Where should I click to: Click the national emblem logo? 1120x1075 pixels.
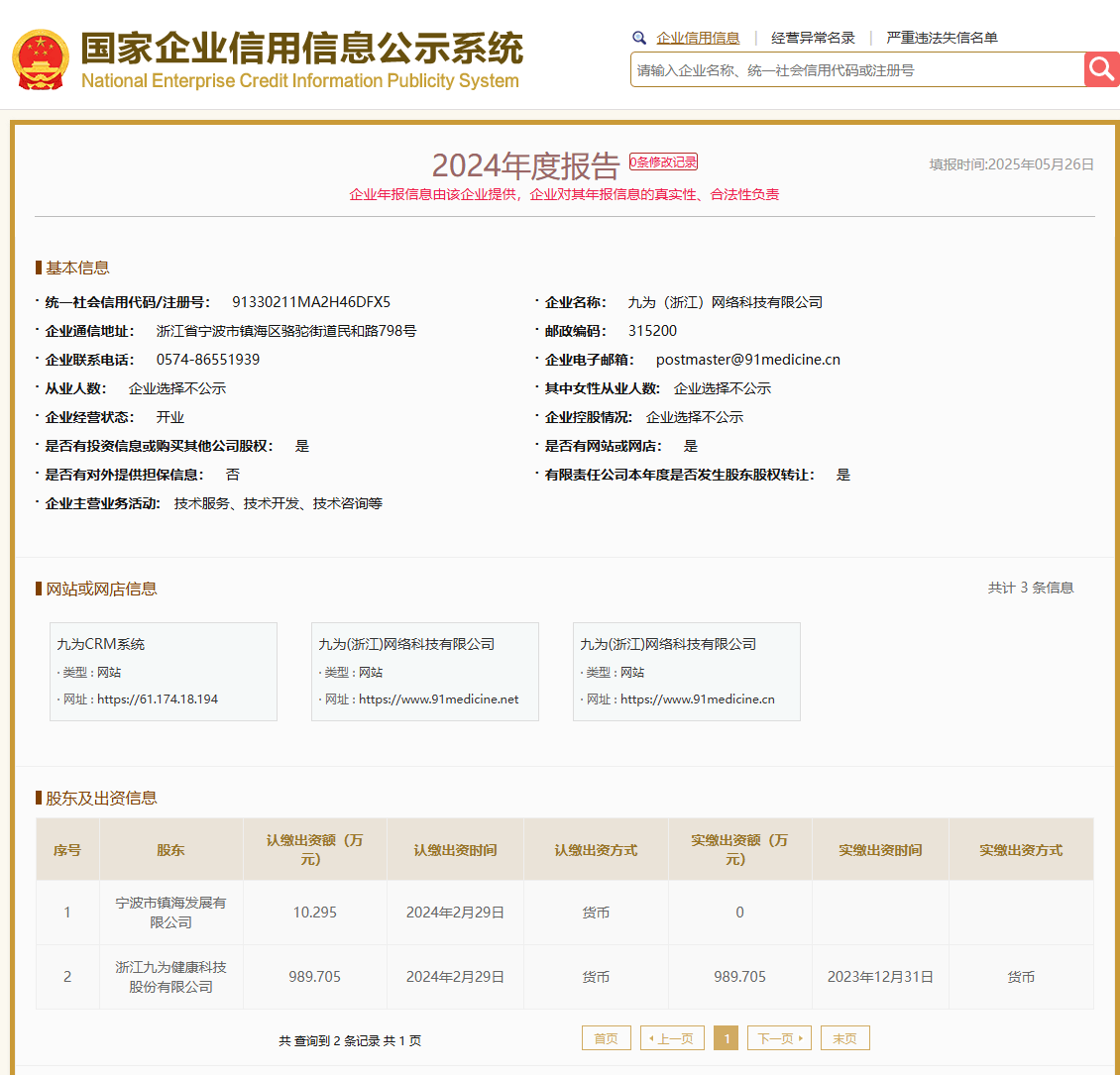tap(41, 58)
